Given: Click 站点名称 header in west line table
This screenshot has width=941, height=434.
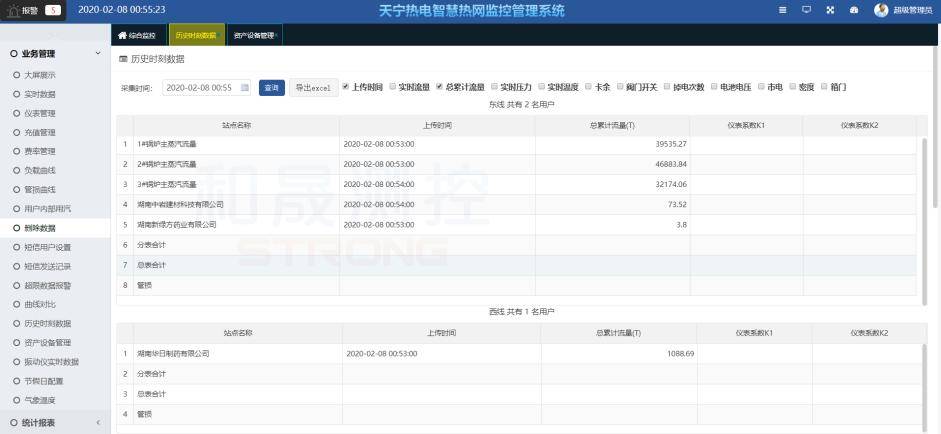Looking at the screenshot, I should coord(237,333).
